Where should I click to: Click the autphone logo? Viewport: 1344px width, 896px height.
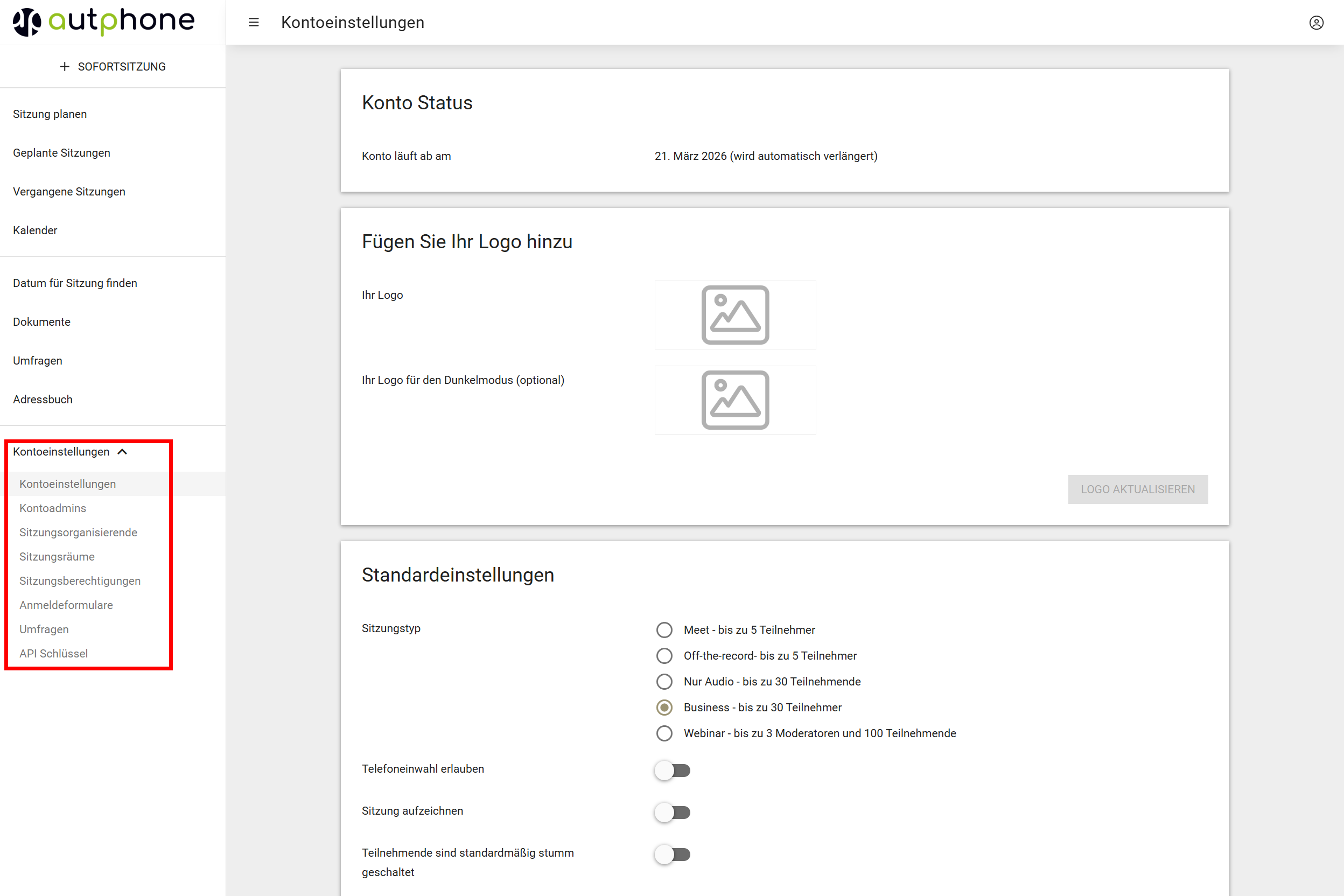click(104, 22)
